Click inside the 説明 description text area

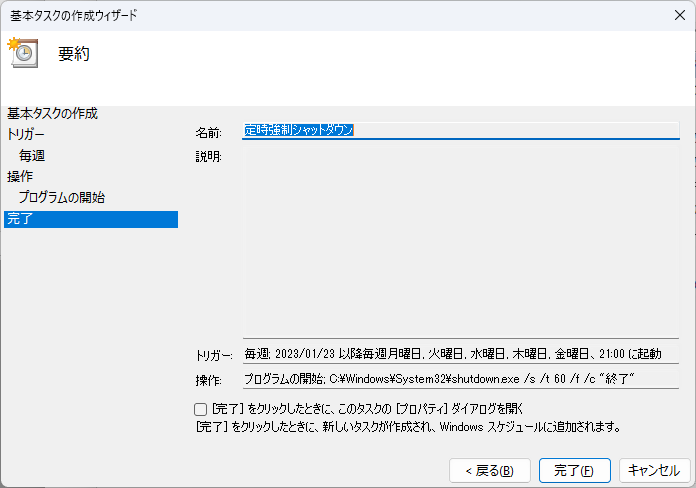(x=461, y=242)
